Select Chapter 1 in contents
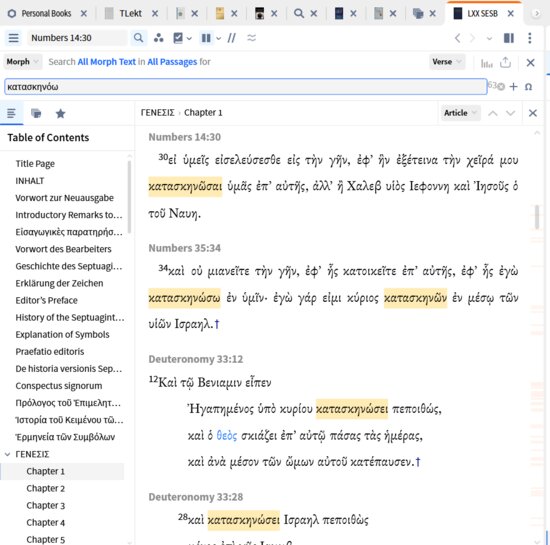The image size is (550, 545). click(46, 471)
